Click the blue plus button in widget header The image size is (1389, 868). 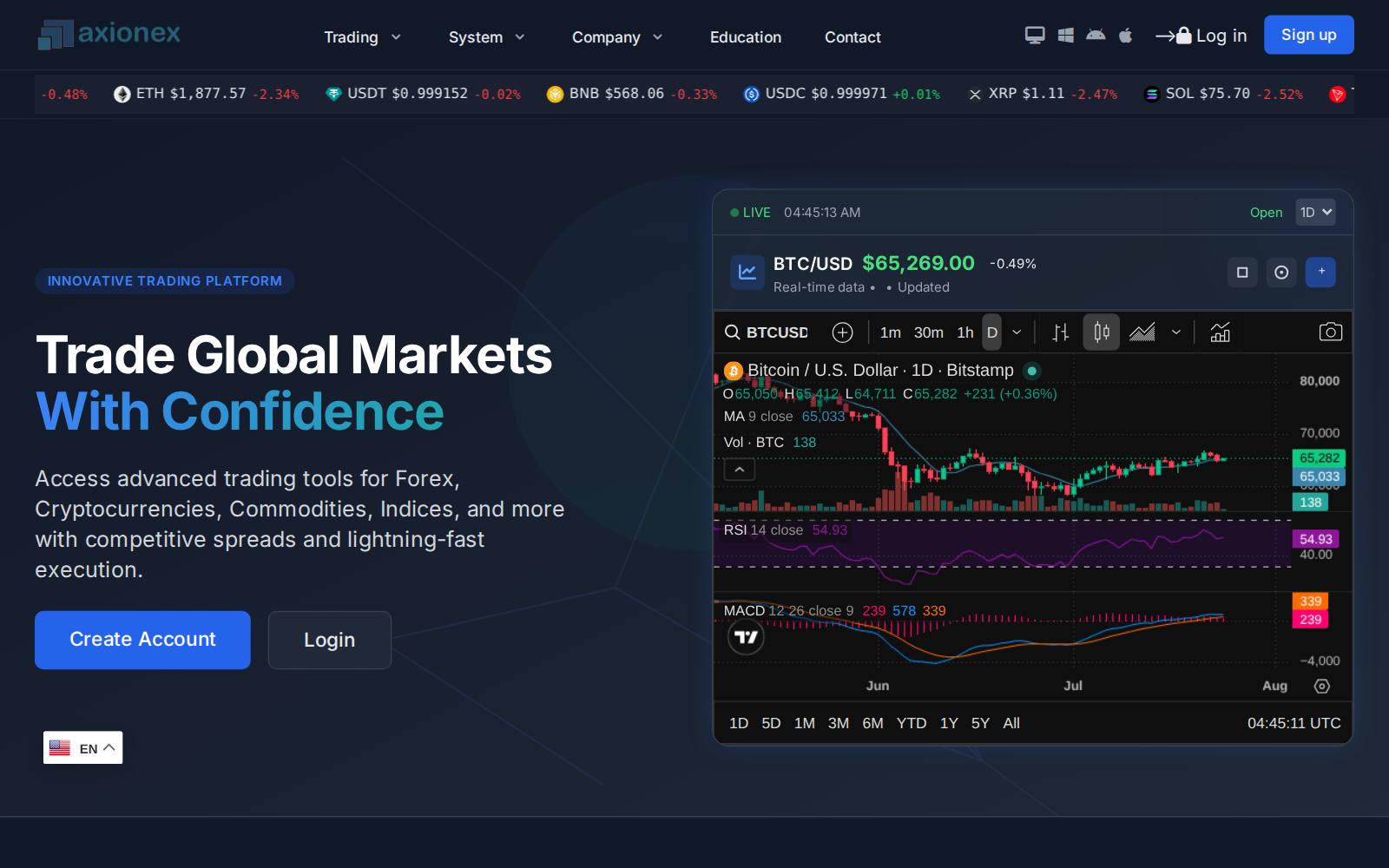tap(1321, 272)
